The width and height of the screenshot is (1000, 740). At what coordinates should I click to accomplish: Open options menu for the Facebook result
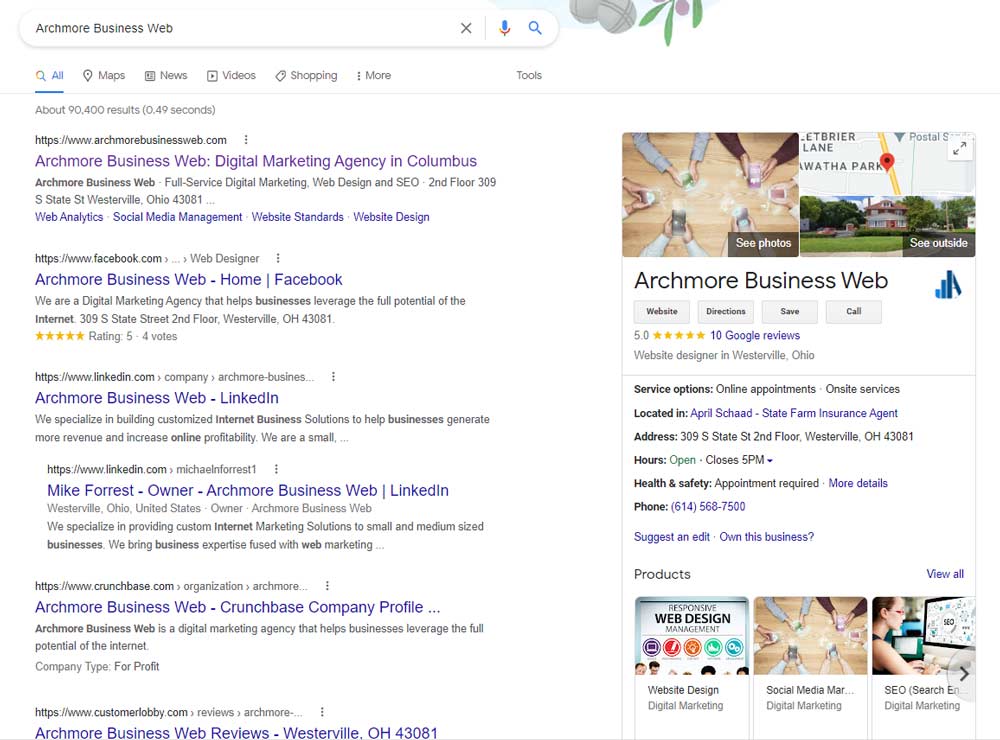[x=277, y=258]
